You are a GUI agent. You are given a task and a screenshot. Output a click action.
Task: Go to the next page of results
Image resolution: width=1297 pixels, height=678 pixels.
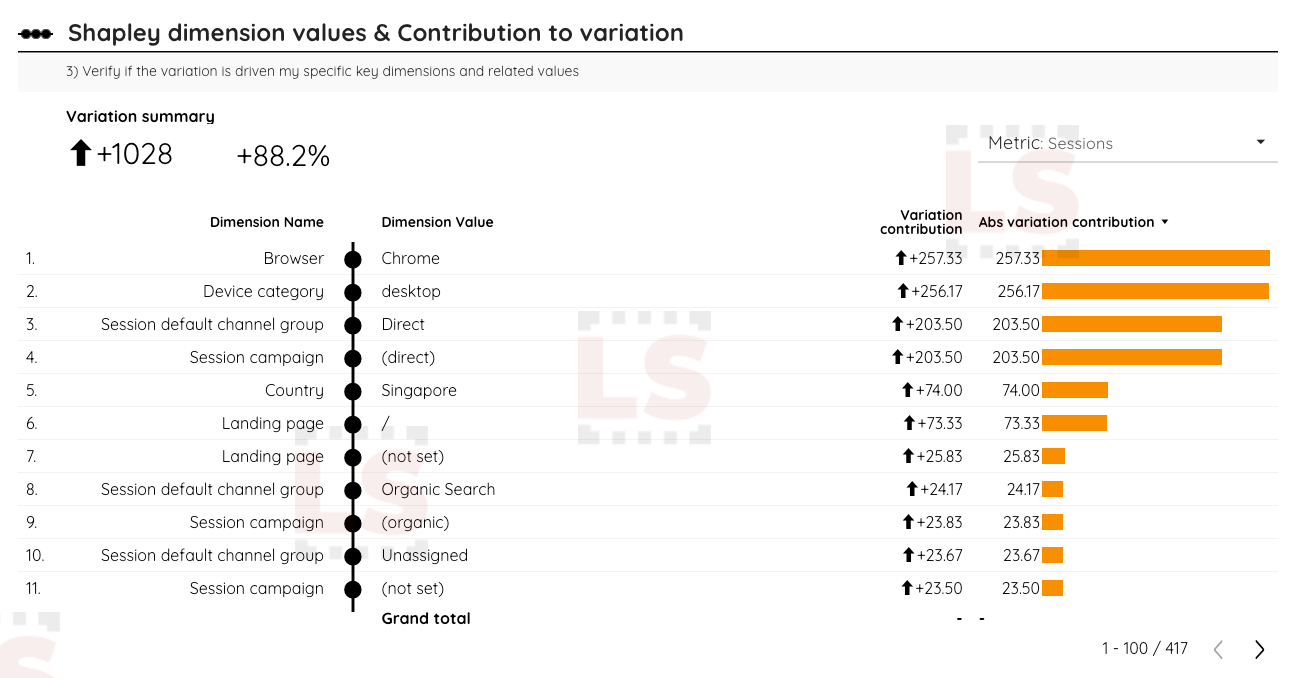tap(1259, 649)
